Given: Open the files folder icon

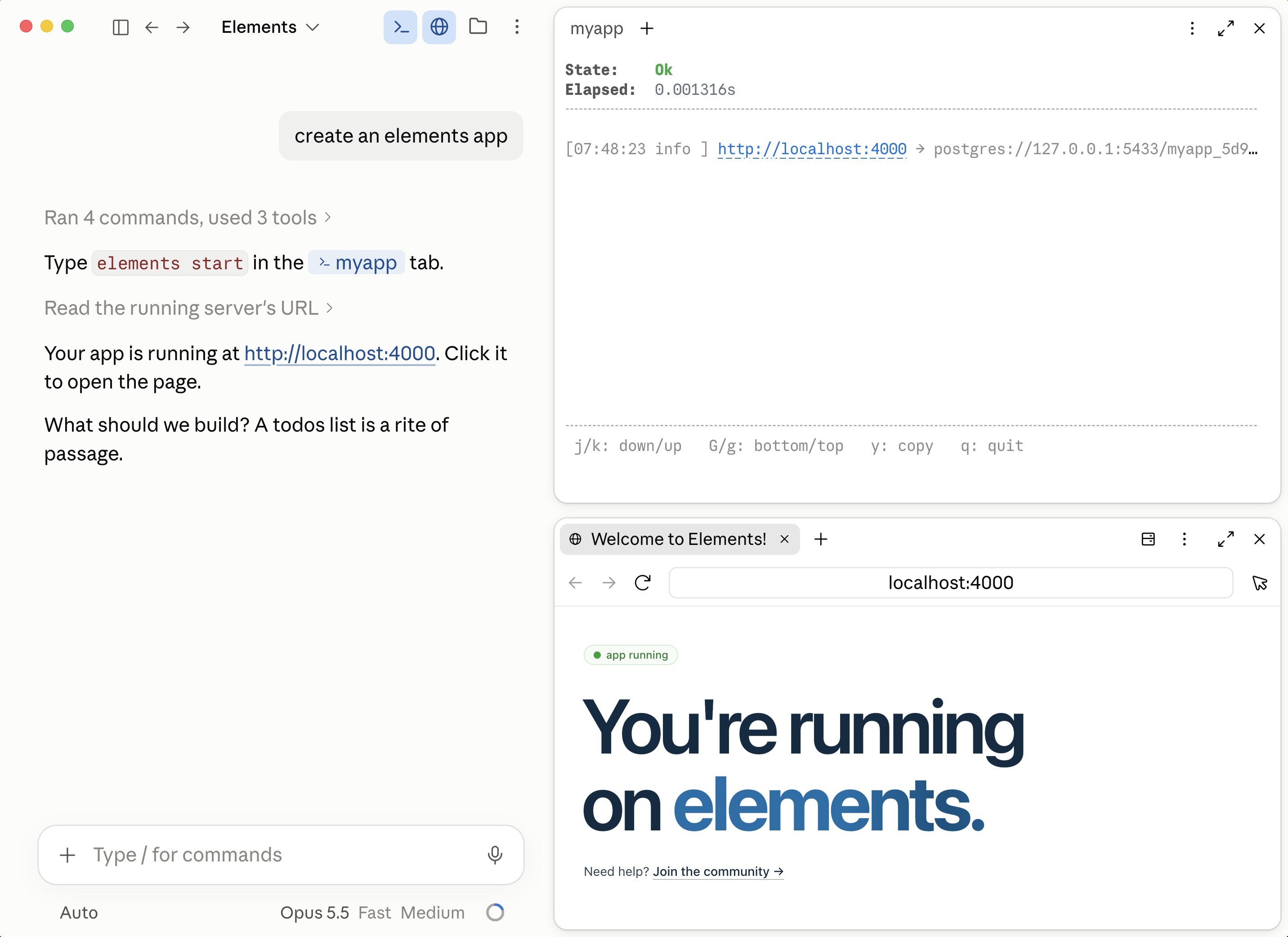Looking at the screenshot, I should (478, 26).
